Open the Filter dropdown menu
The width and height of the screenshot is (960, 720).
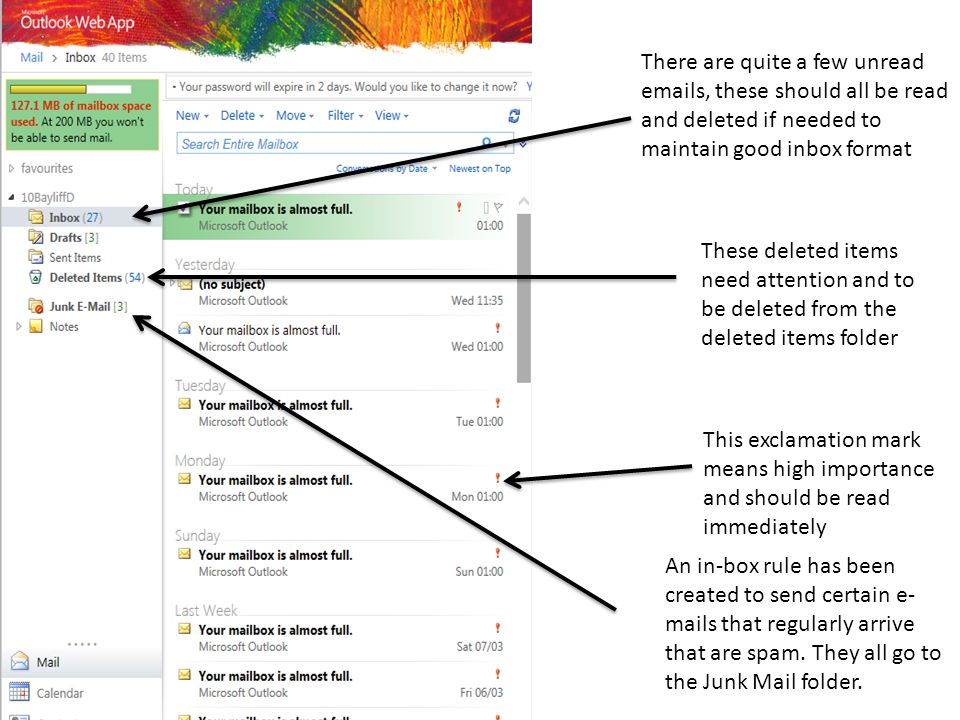[x=345, y=115]
